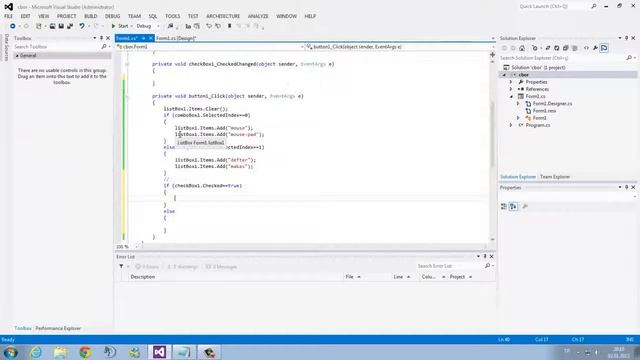Click the Error List filter funnel icon
The height and width of the screenshot is (360, 640).
[x=121, y=266]
